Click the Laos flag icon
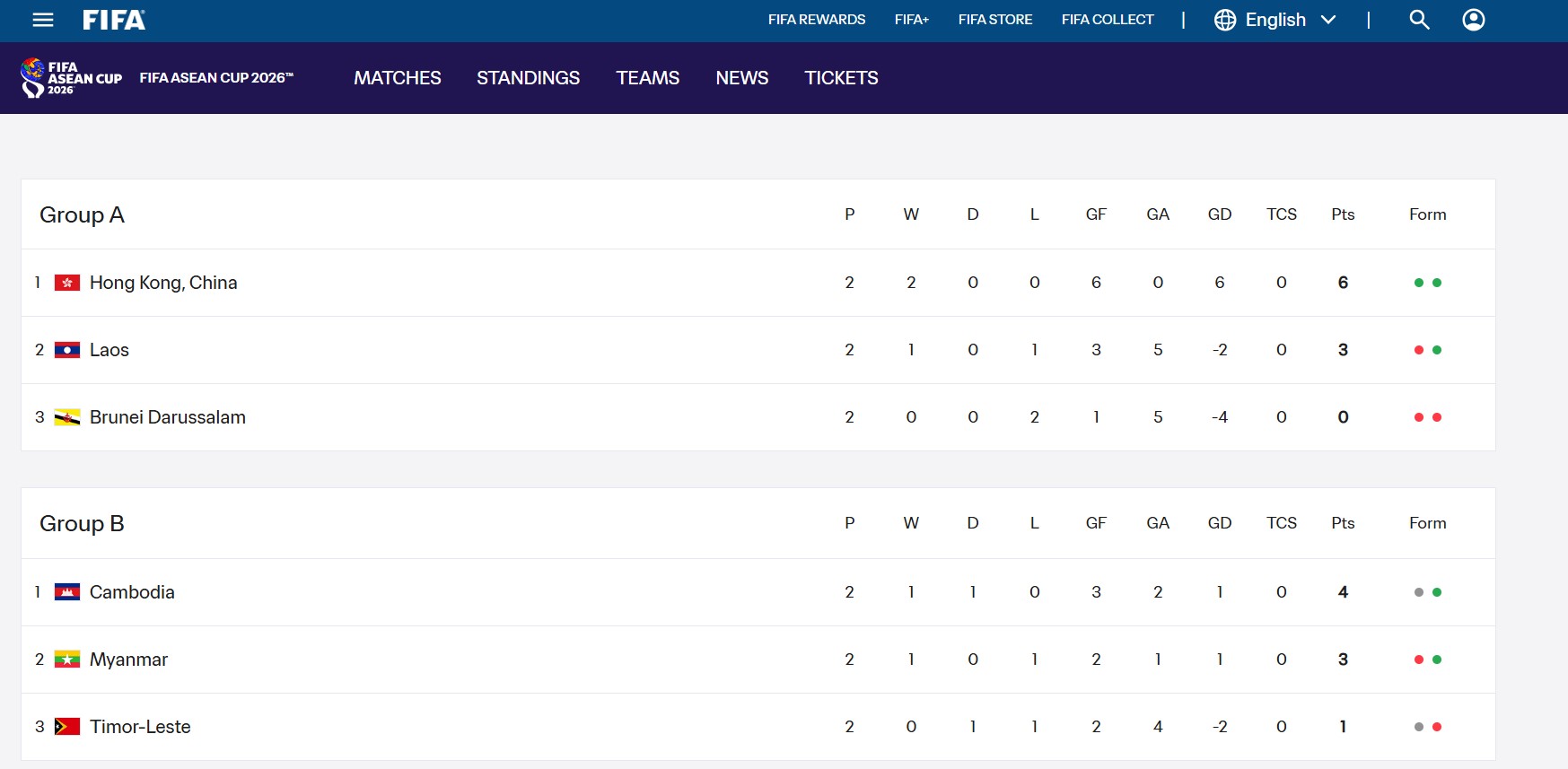Viewport: 1568px width, 769px height. [67, 350]
